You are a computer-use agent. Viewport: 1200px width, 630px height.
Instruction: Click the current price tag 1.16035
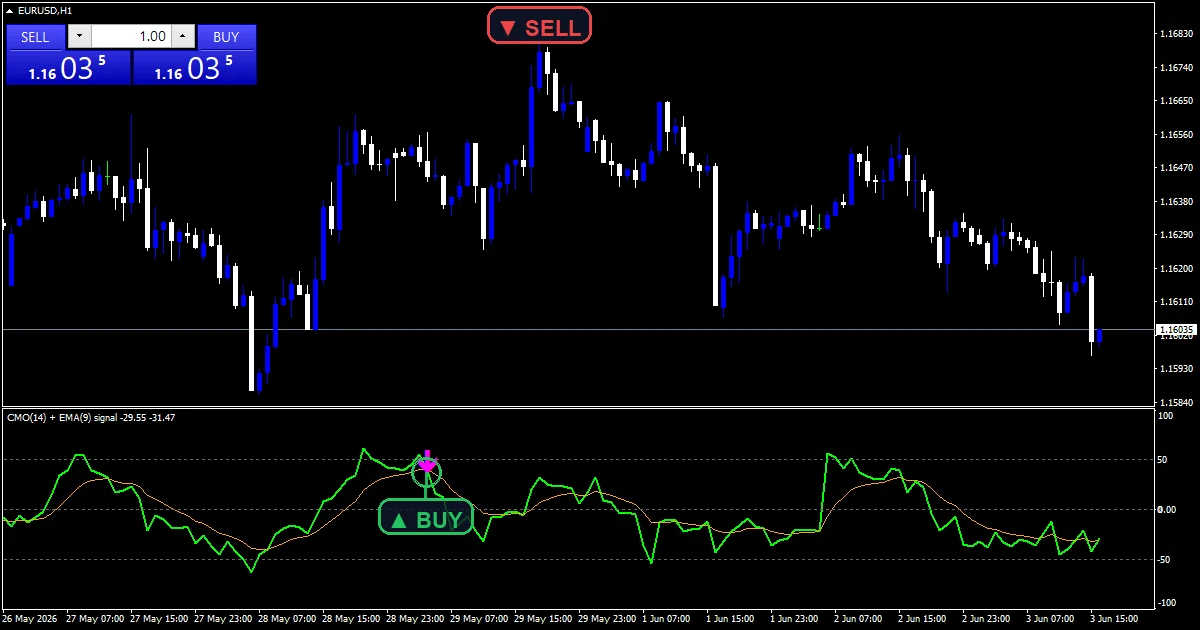(x=1176, y=329)
